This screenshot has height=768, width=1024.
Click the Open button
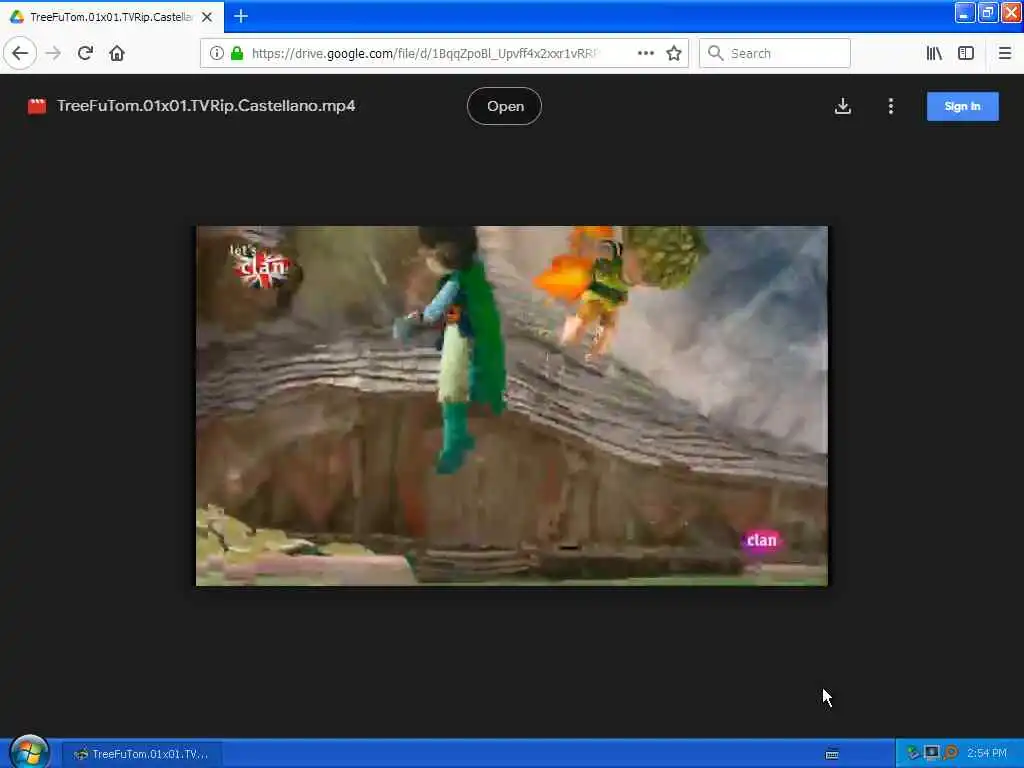[x=504, y=106]
